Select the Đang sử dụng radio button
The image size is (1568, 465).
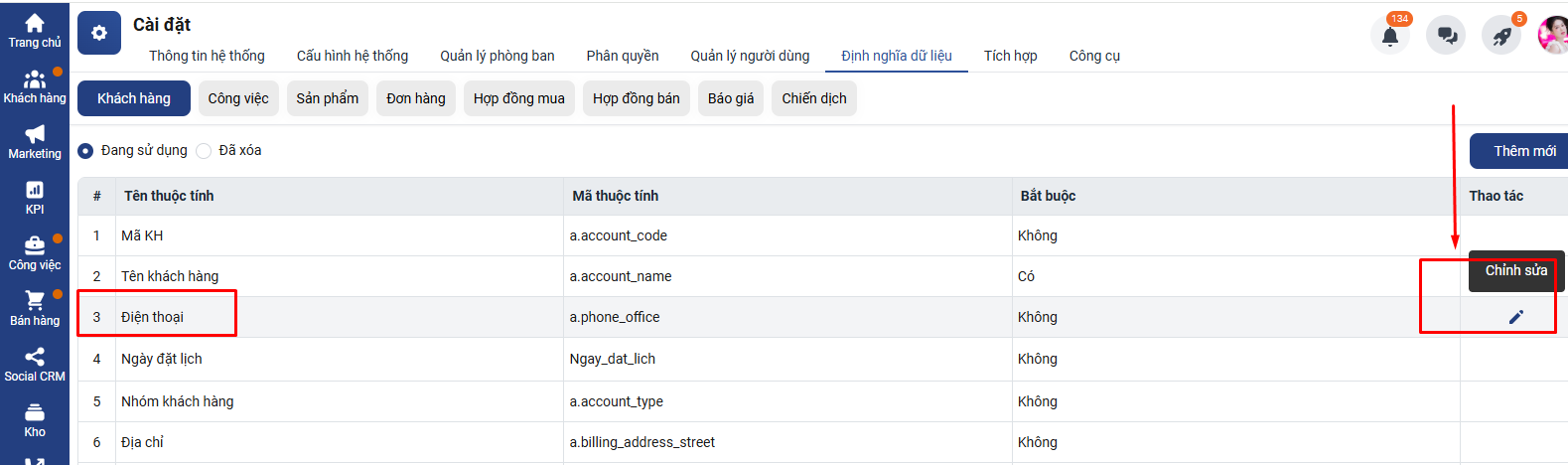pos(85,151)
